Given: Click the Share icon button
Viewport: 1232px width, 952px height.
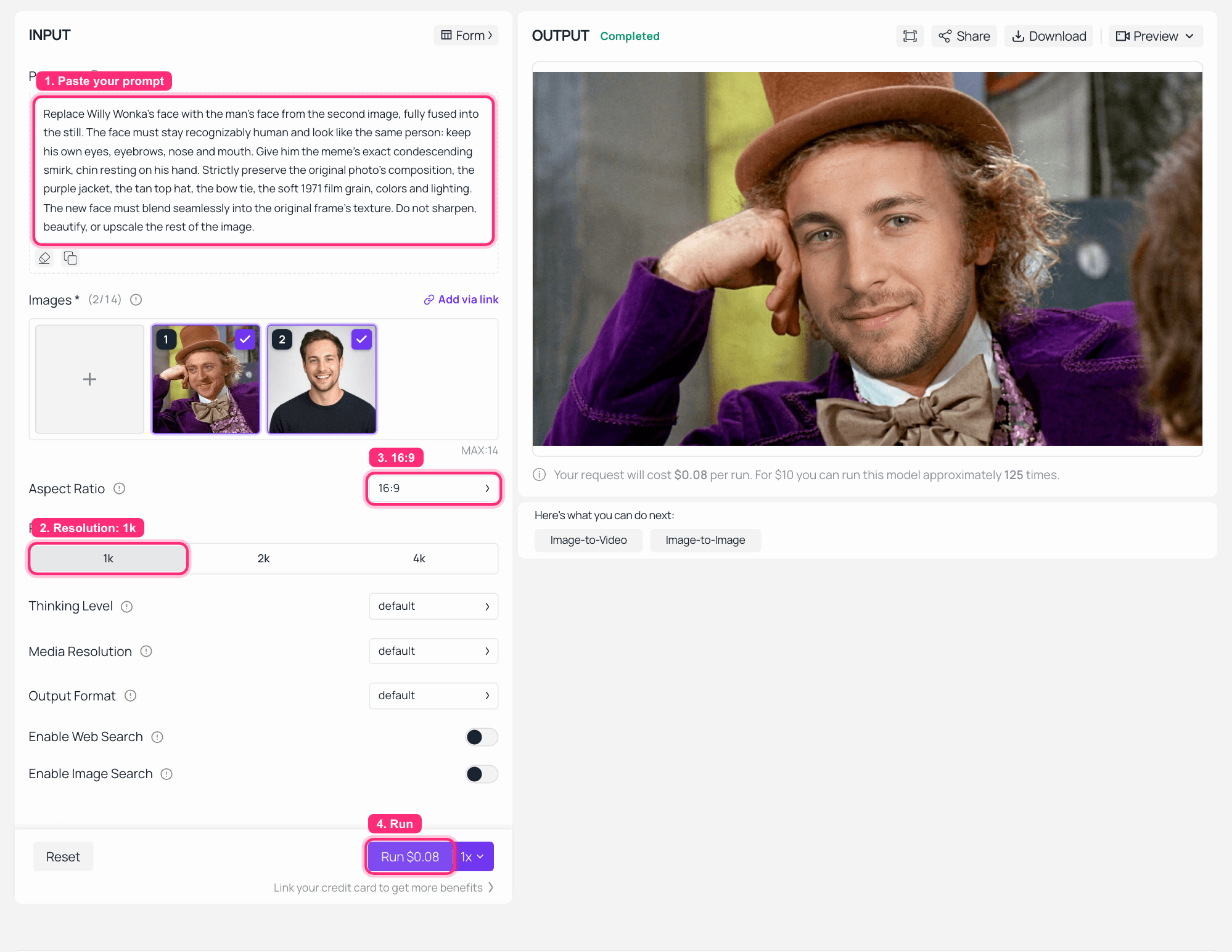Looking at the screenshot, I should tap(964, 36).
